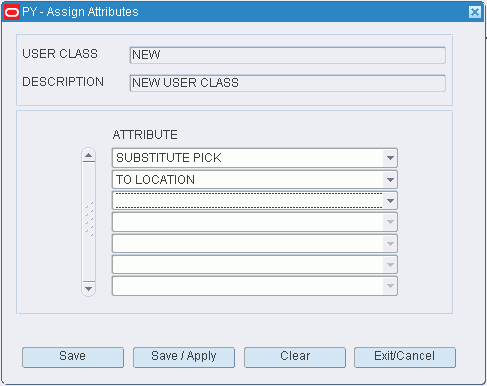487x386 pixels.
Task: Click the Clear button
Action: tap(295, 357)
